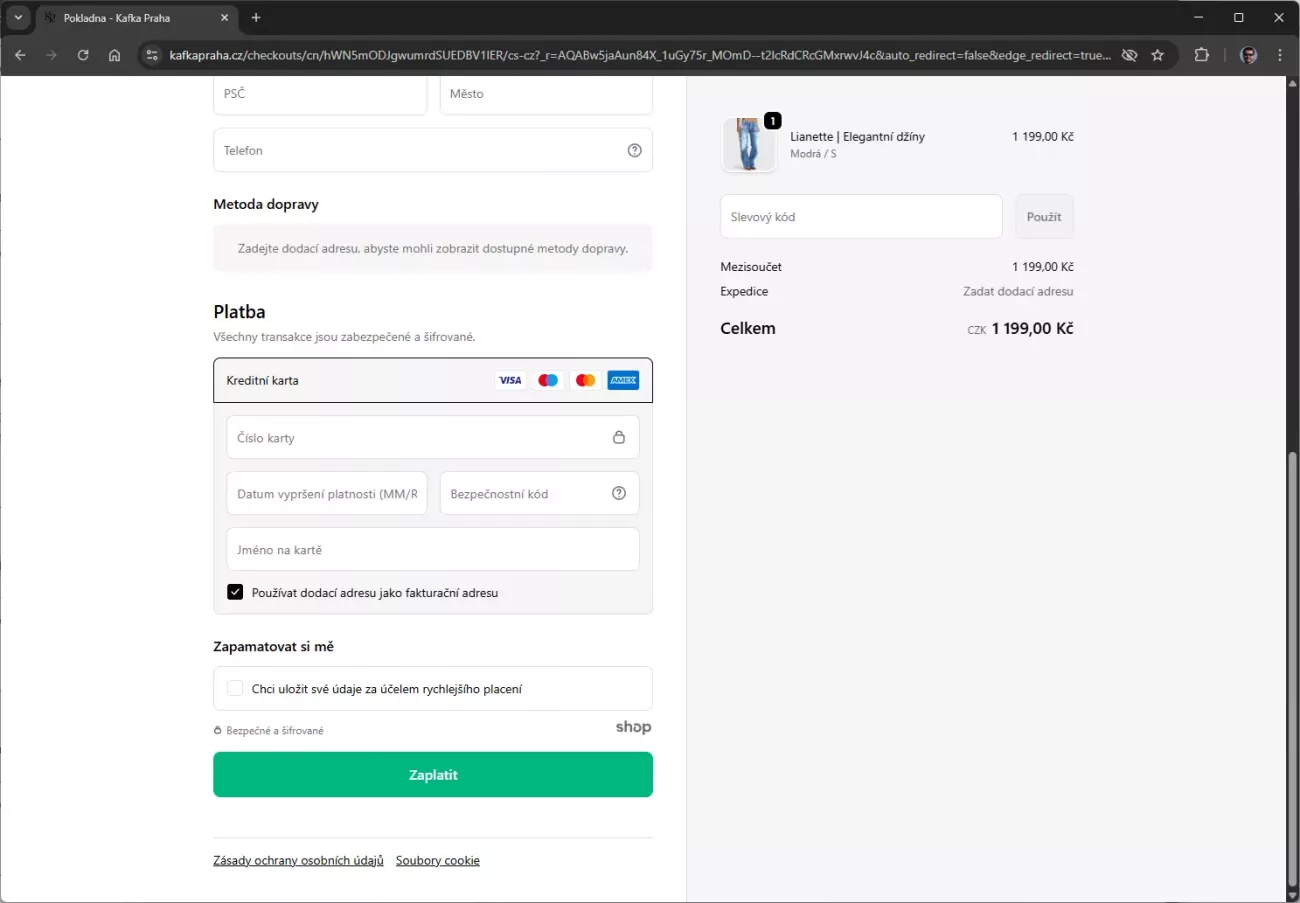The height and width of the screenshot is (903, 1300).
Task: Click the help icon beside Bezpečnostní kód
Action: pos(619,493)
